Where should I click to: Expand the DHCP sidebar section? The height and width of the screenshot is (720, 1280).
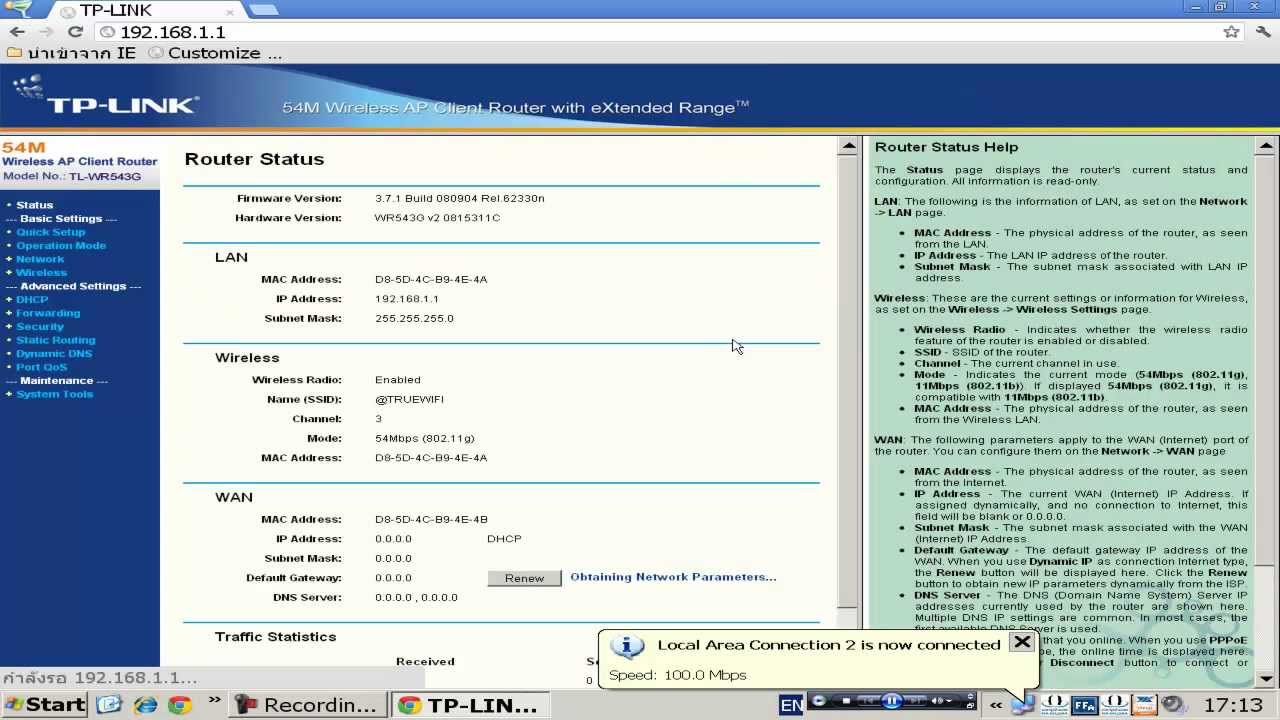(31, 299)
